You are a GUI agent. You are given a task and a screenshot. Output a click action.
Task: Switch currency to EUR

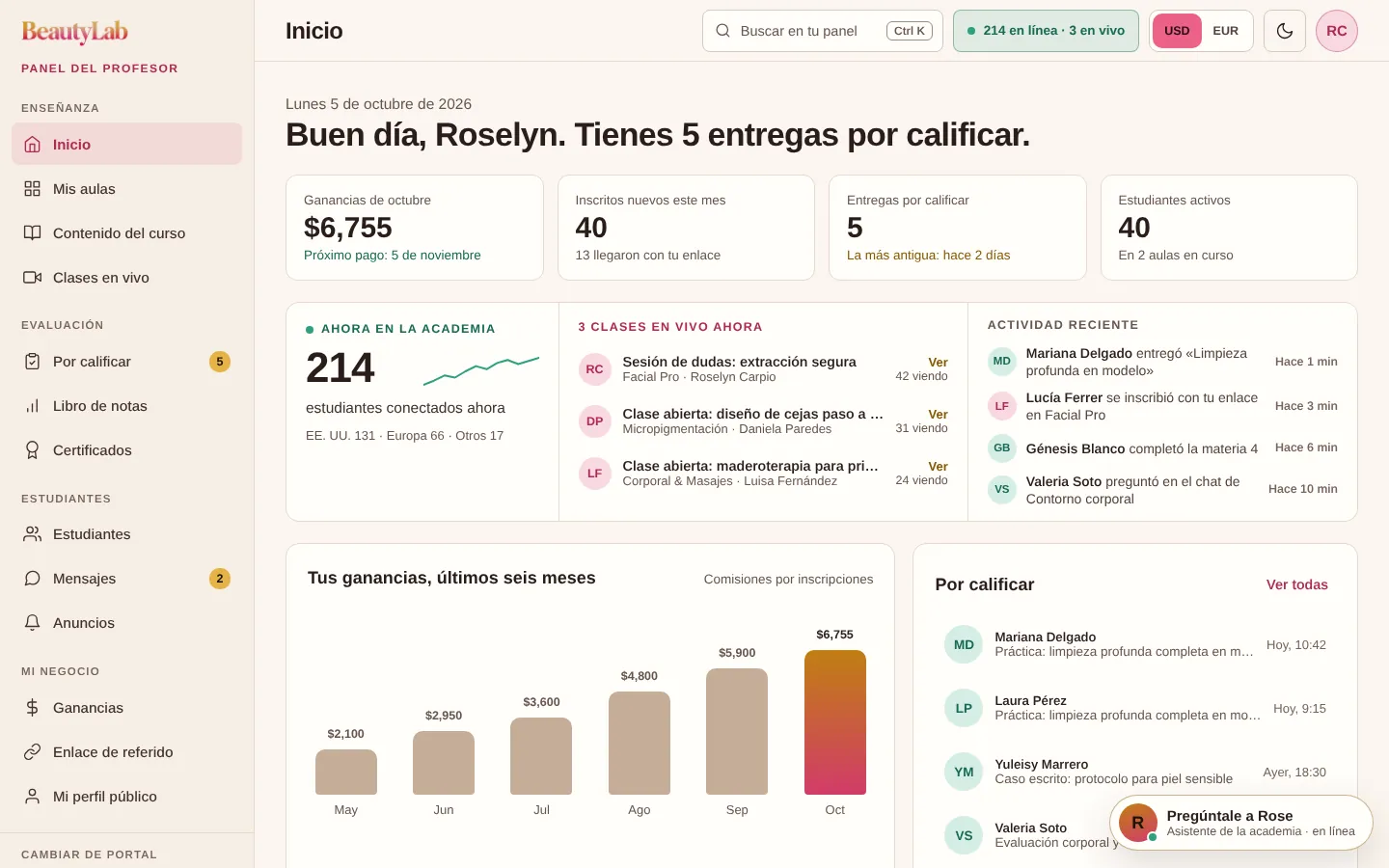coord(1226,31)
